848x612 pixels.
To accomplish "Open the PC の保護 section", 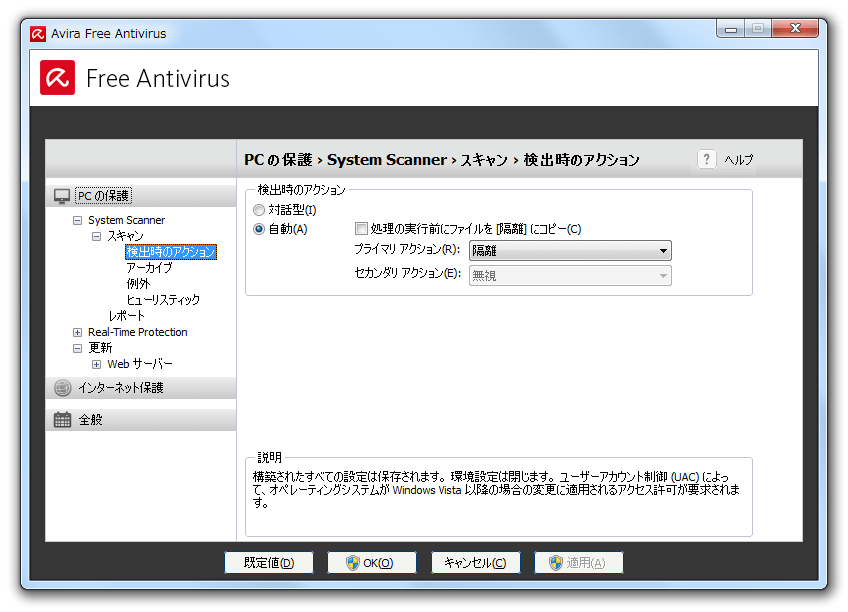I will [141, 196].
